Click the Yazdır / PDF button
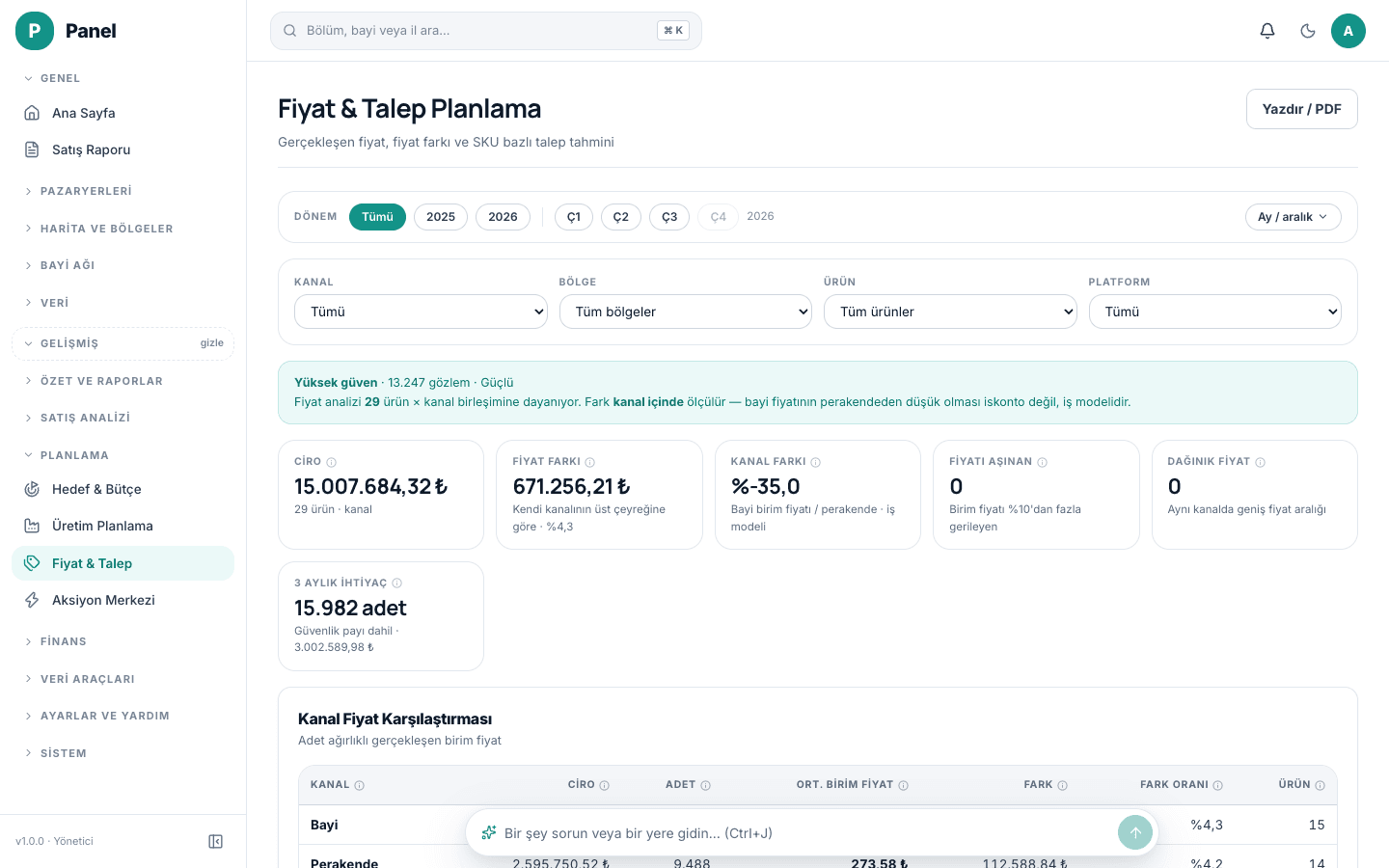This screenshot has width=1389, height=868. coord(1302,109)
